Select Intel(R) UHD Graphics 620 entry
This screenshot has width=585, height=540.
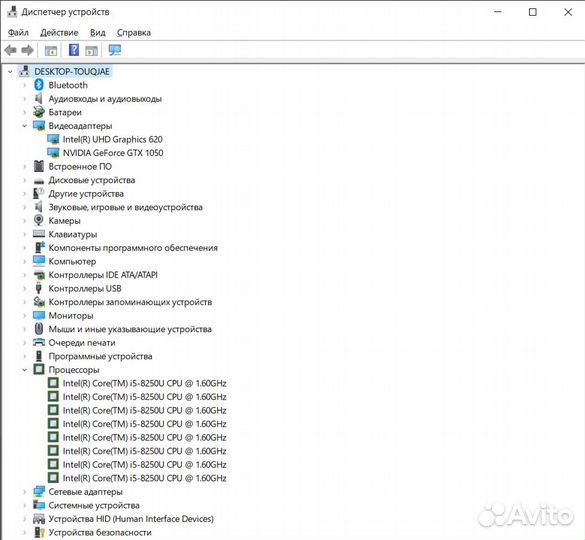pyautogui.click(x=112, y=139)
